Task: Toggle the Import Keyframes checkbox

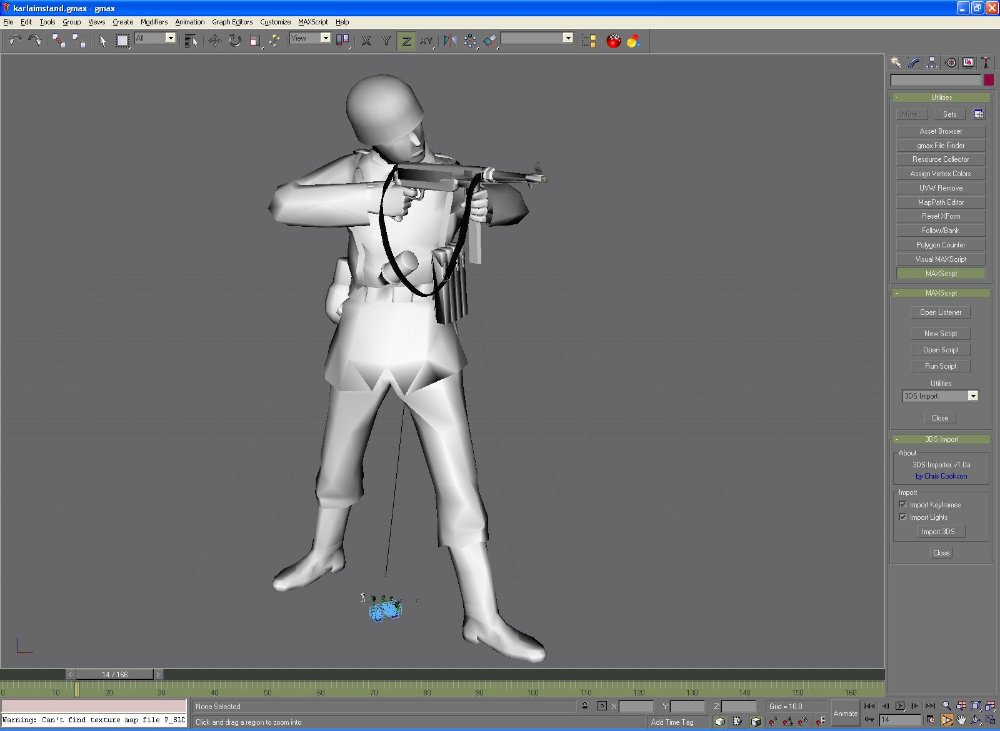Action: coord(903,505)
